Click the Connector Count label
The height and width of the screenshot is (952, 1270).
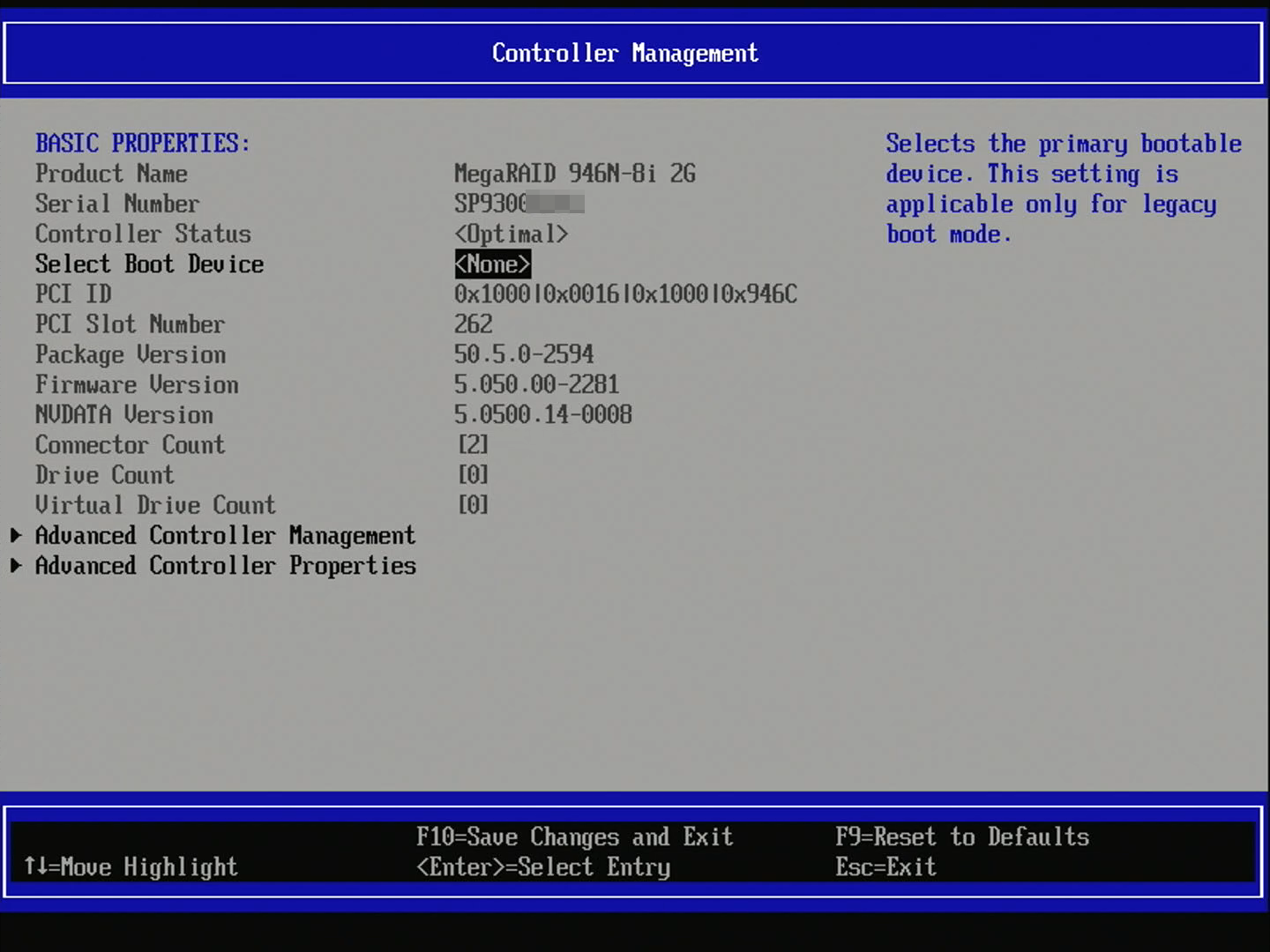(131, 444)
